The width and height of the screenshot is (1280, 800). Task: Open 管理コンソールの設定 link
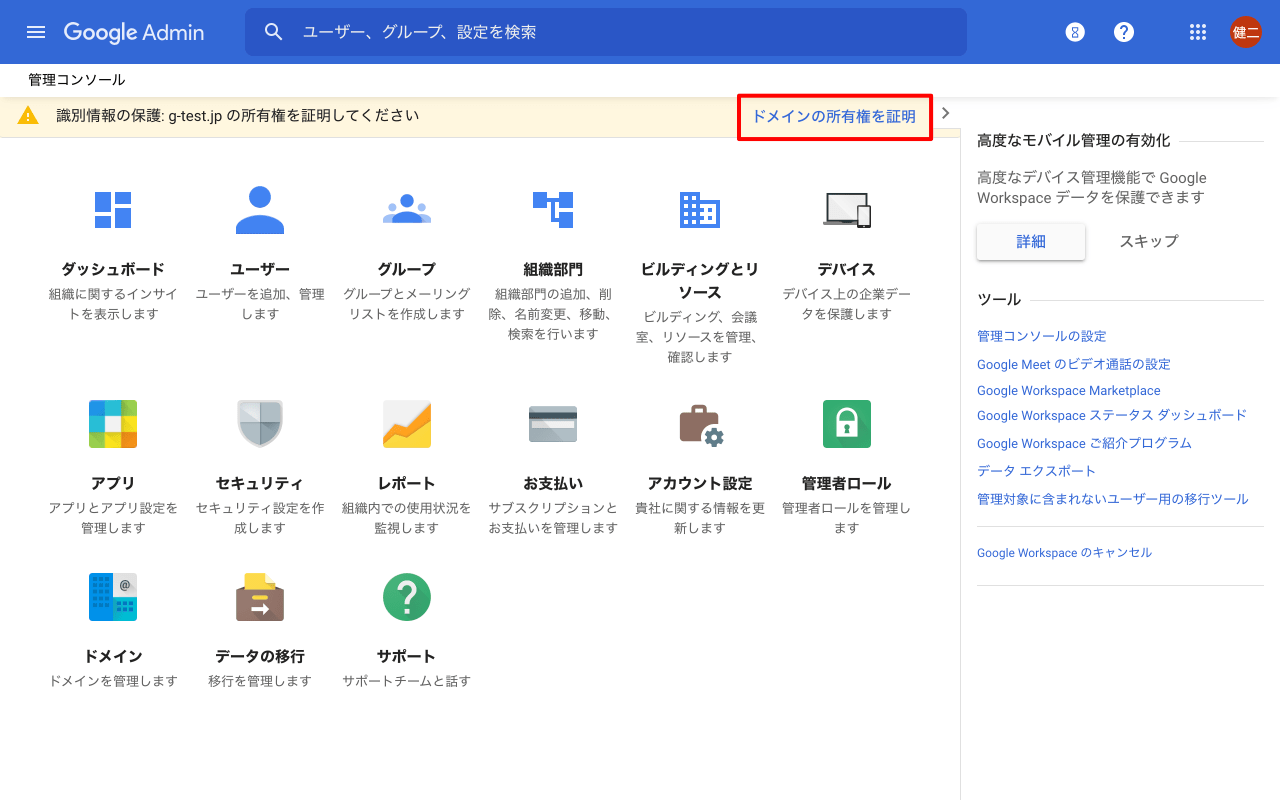[1042, 336]
